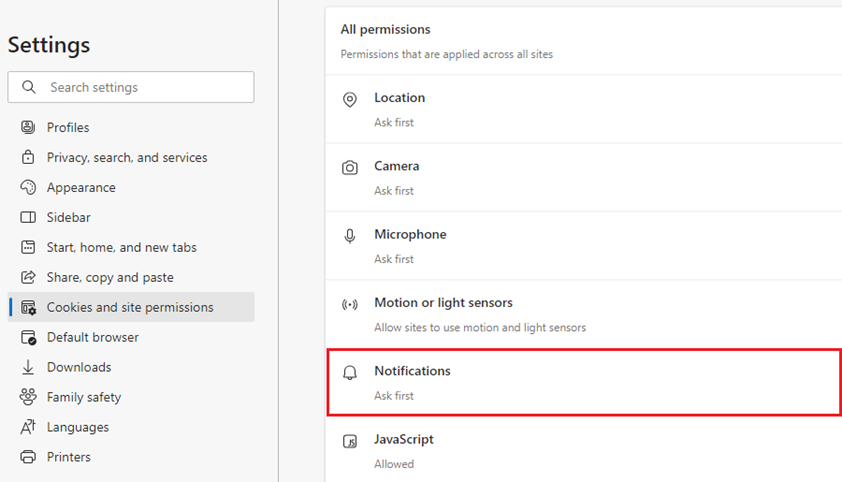
Task: Open the Notifications permission row
Action: (584, 382)
